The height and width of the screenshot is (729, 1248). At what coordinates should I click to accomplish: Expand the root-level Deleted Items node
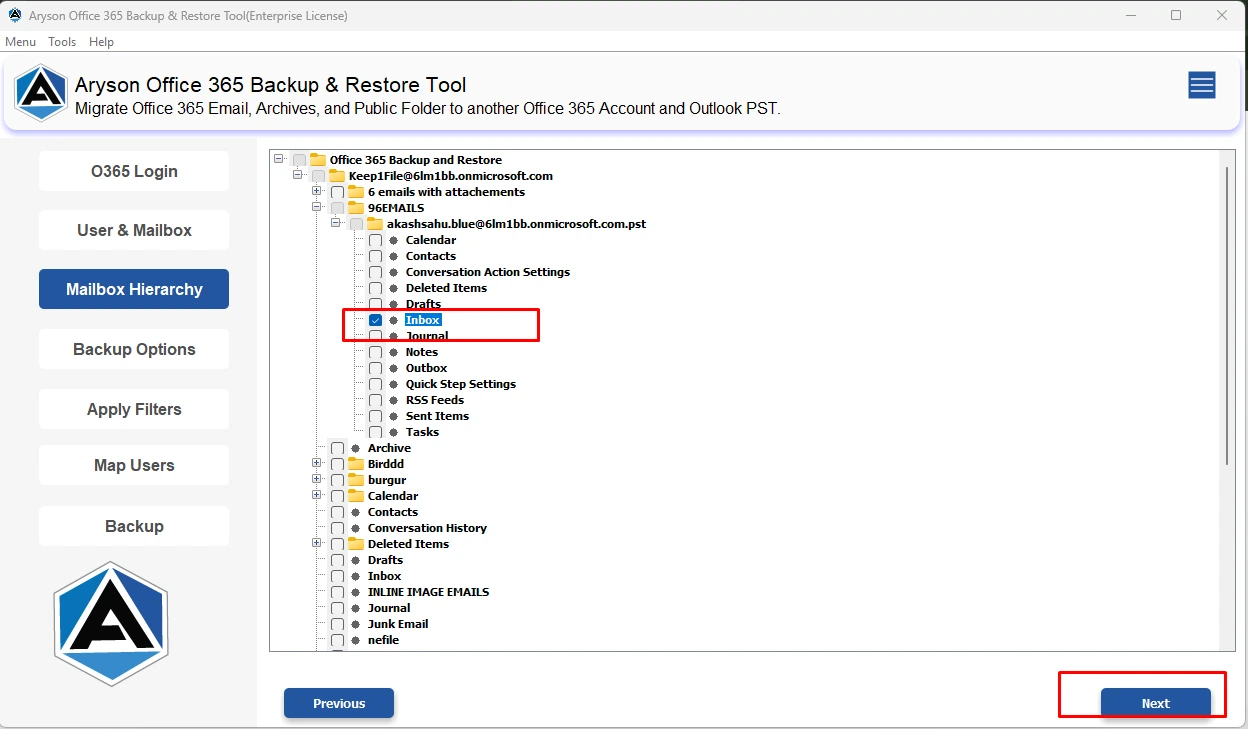point(317,543)
